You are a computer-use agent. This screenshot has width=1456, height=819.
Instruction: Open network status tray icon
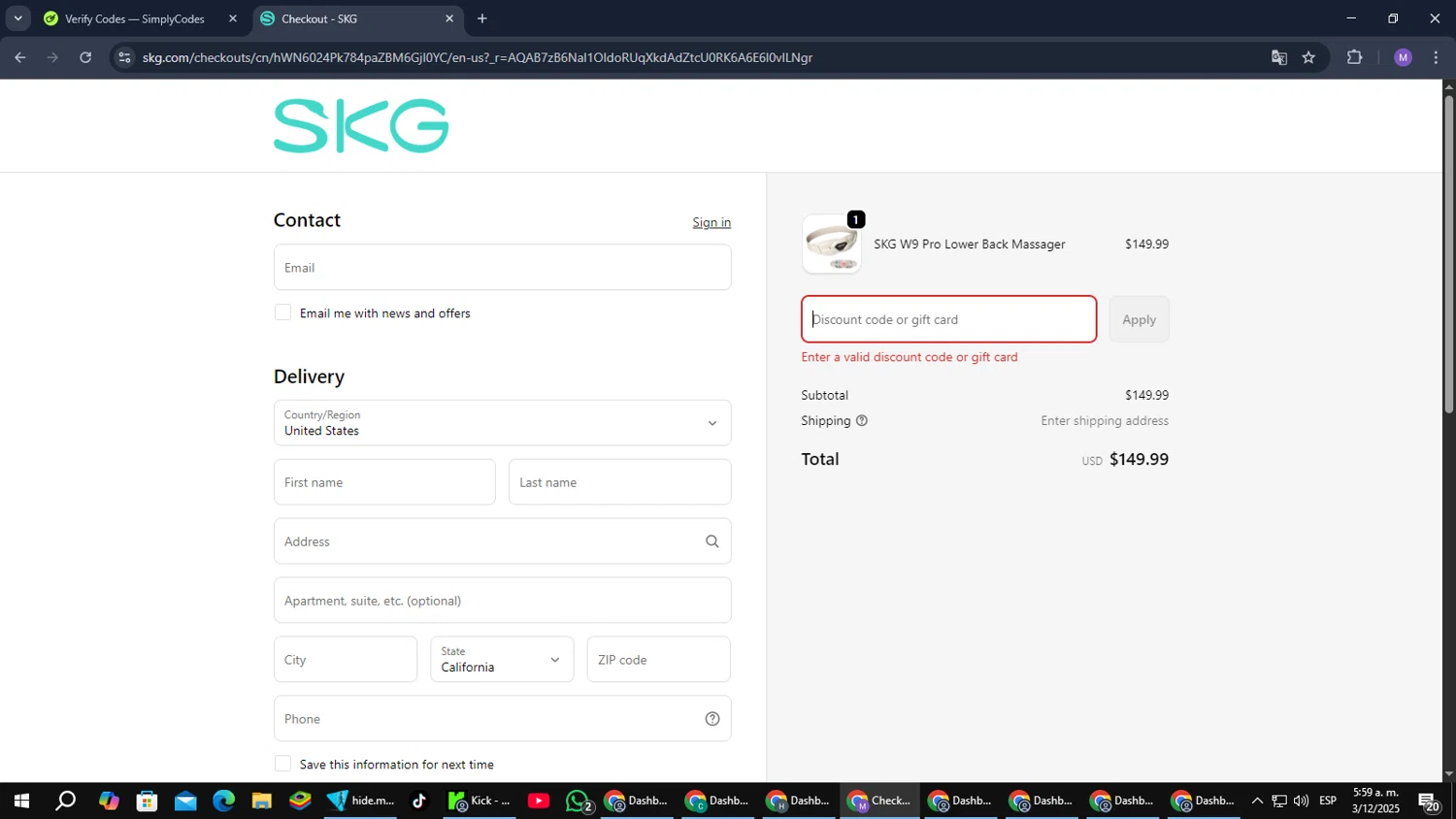point(1279,801)
